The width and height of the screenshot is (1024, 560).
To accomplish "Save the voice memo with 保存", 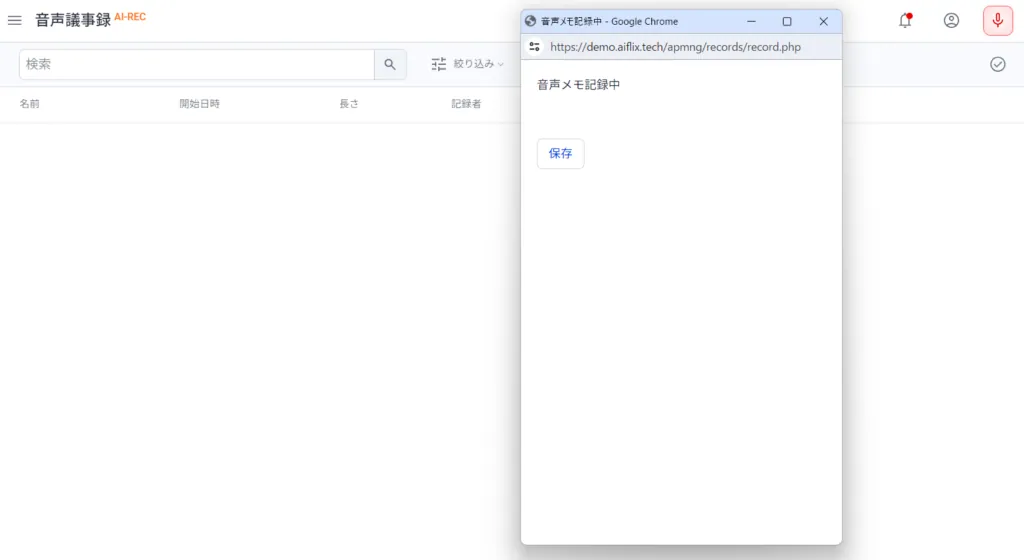I will (560, 153).
